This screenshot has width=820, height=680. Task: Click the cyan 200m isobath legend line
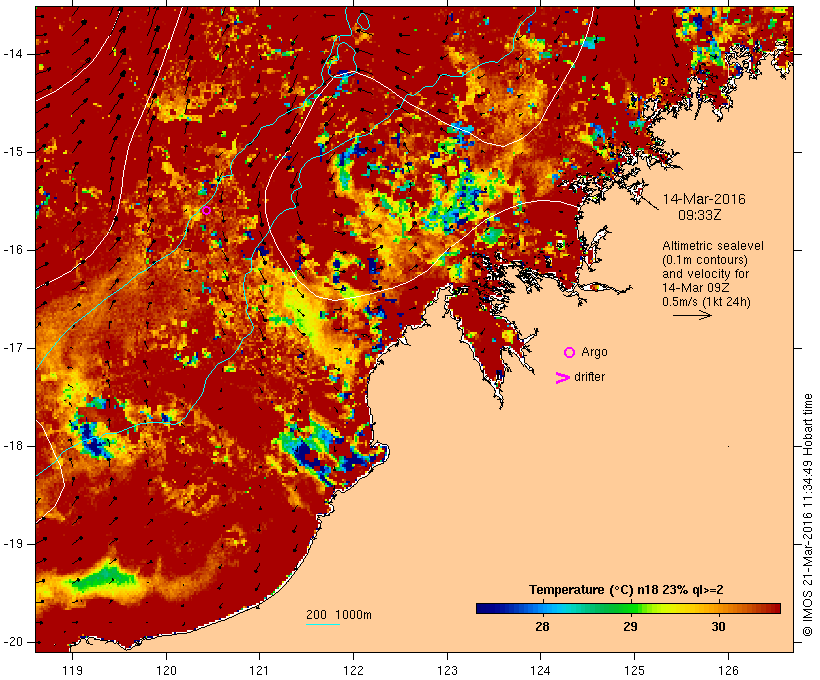pos(323,624)
